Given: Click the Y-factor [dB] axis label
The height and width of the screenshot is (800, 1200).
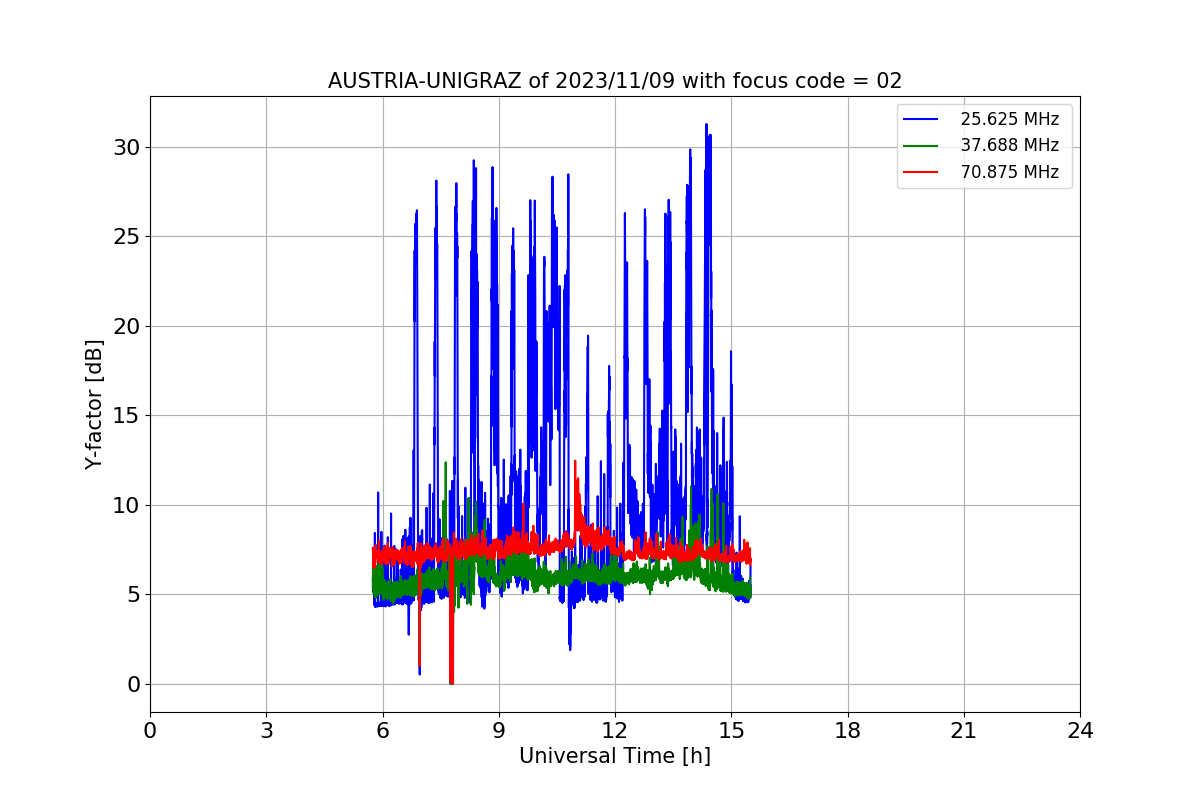Looking at the screenshot, I should [x=94, y=404].
